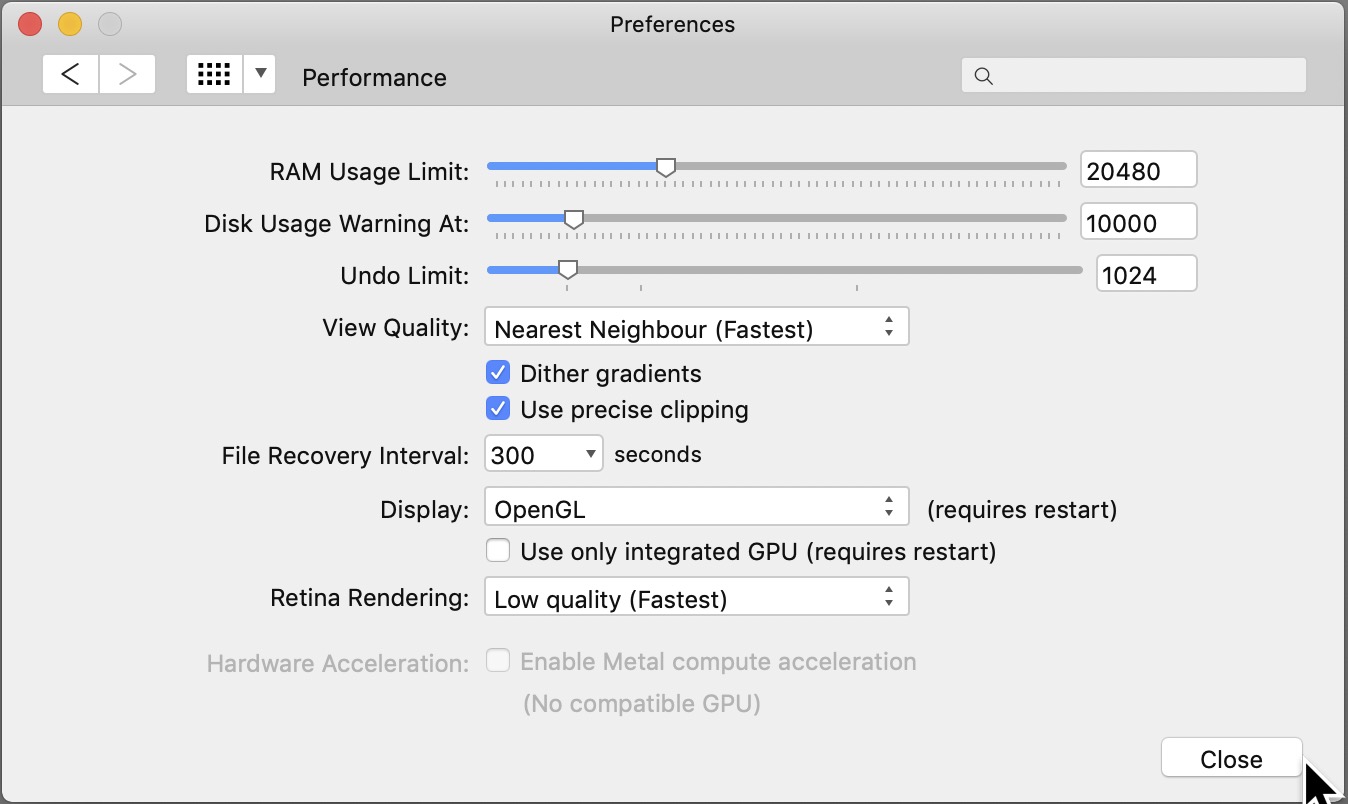Click the red close window button

30,24
